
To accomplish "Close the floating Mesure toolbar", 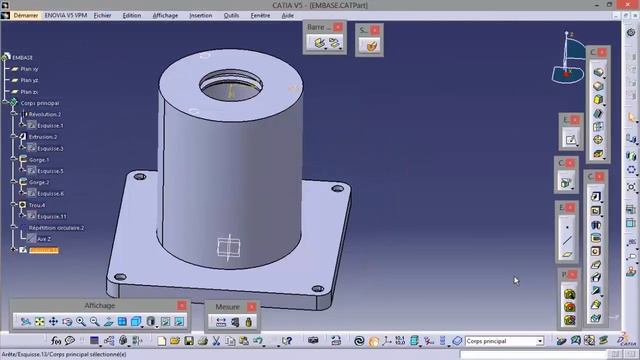I will point(251,307).
